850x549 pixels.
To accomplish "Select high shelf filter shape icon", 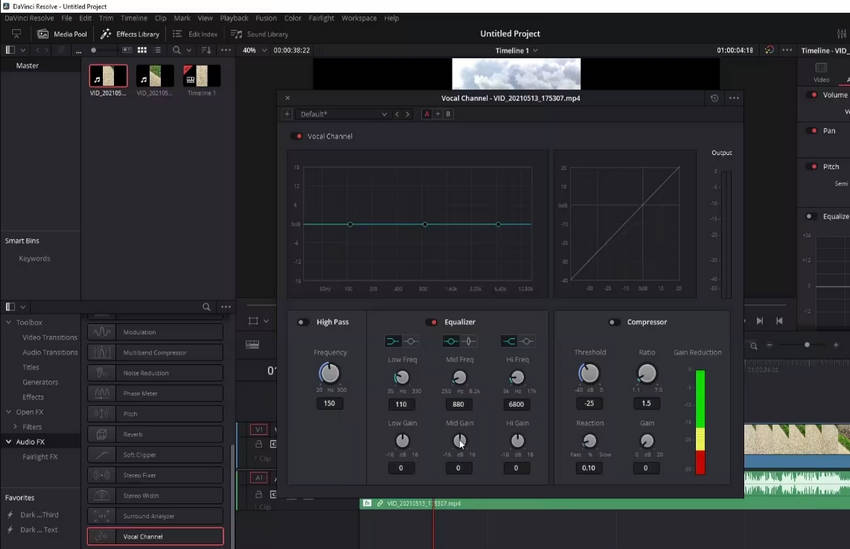I will click(508, 341).
